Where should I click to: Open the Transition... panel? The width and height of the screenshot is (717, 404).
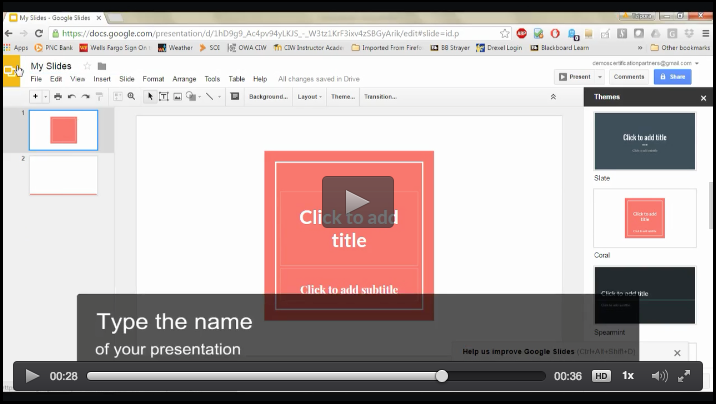coord(380,96)
